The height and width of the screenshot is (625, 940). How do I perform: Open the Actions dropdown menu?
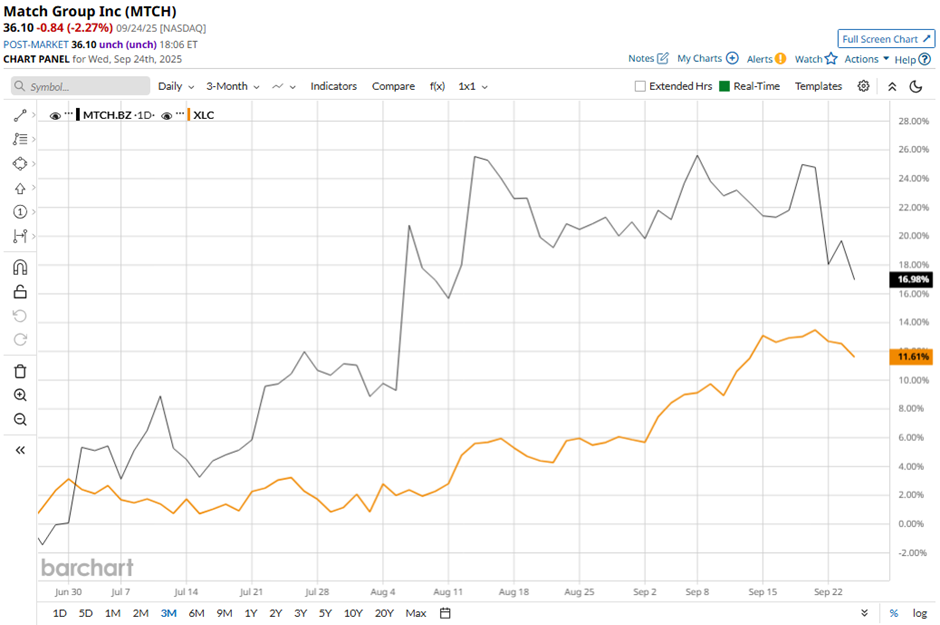point(866,59)
